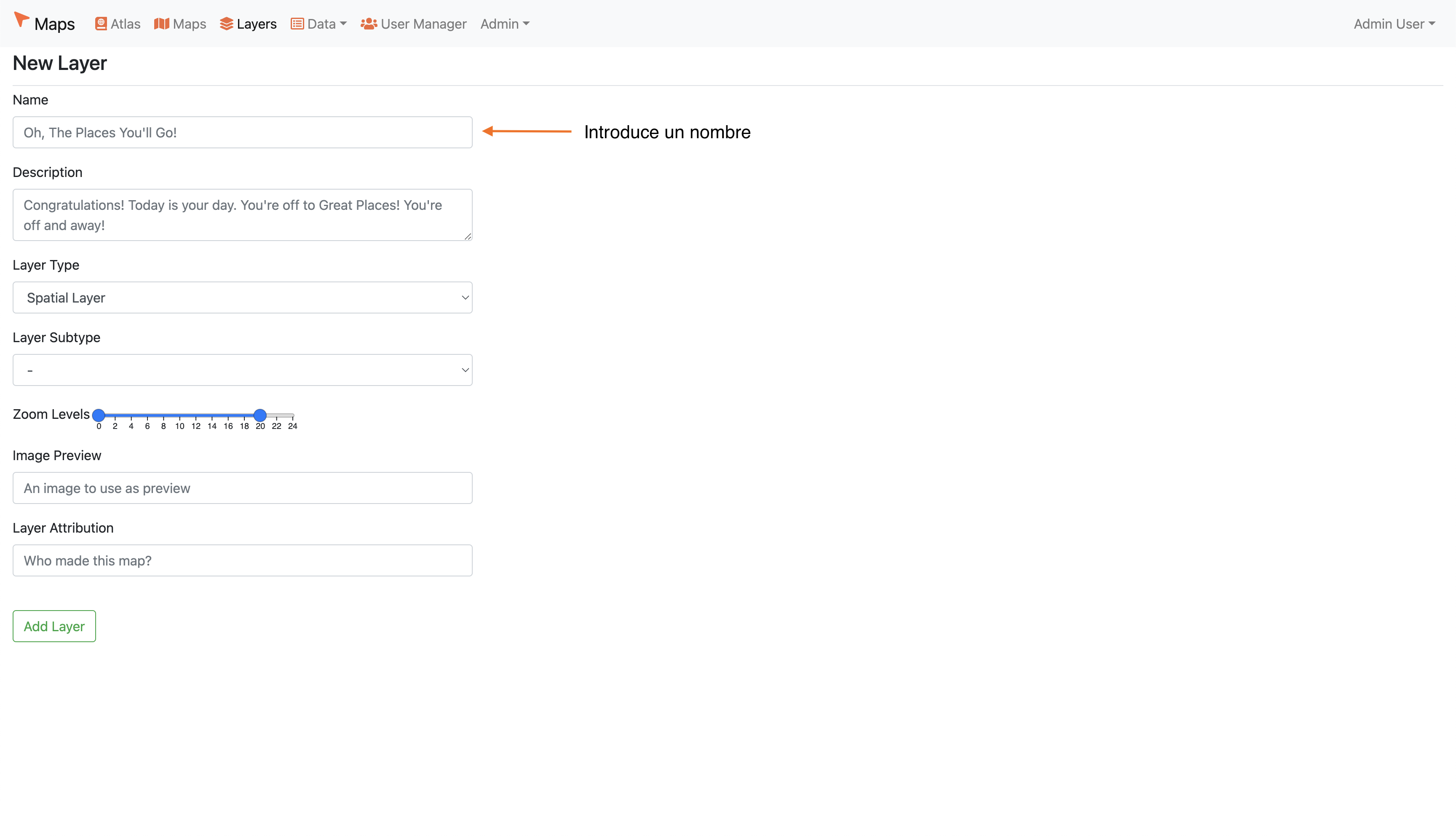Click the Atlas book icon in navbar
This screenshot has height=836, width=1456.
click(x=101, y=24)
